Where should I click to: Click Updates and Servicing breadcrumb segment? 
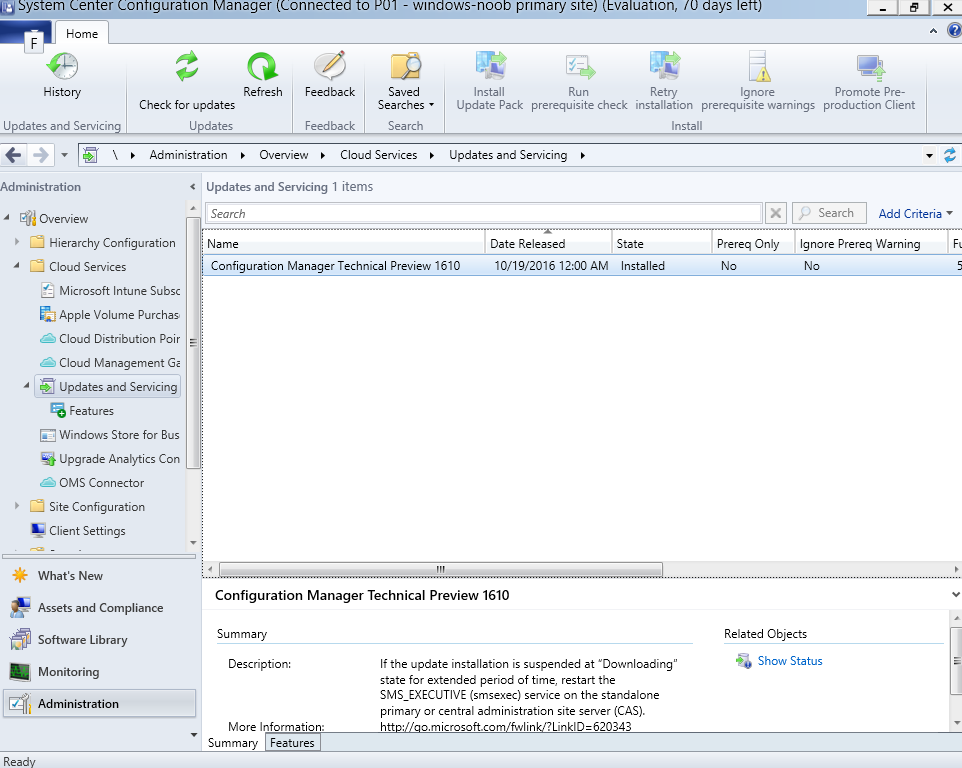[508, 155]
